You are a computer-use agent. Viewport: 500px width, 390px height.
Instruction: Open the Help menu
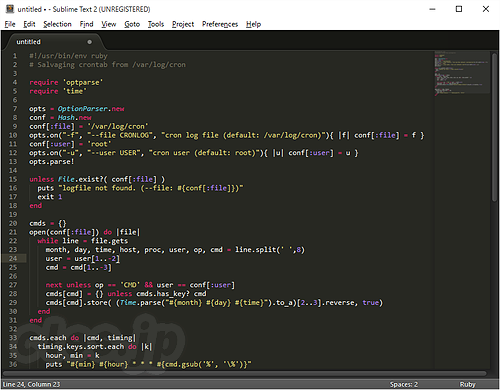(253, 24)
